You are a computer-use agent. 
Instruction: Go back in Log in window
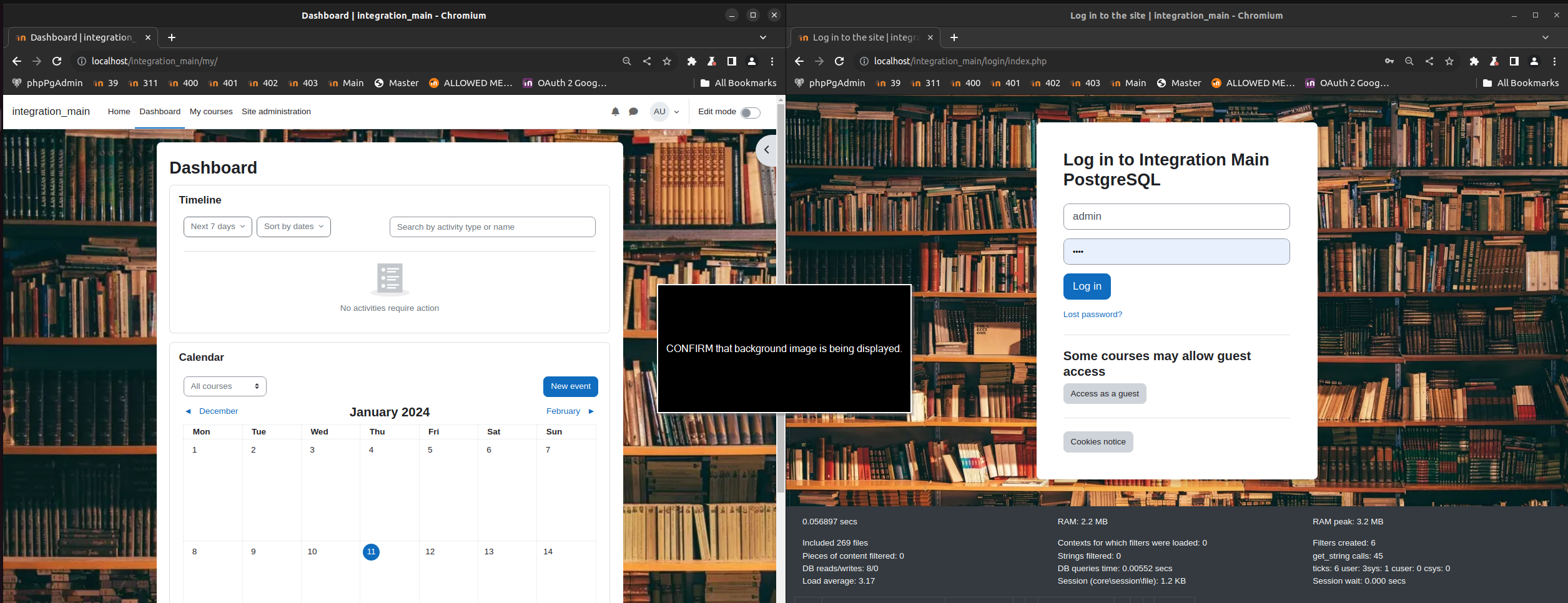click(799, 61)
